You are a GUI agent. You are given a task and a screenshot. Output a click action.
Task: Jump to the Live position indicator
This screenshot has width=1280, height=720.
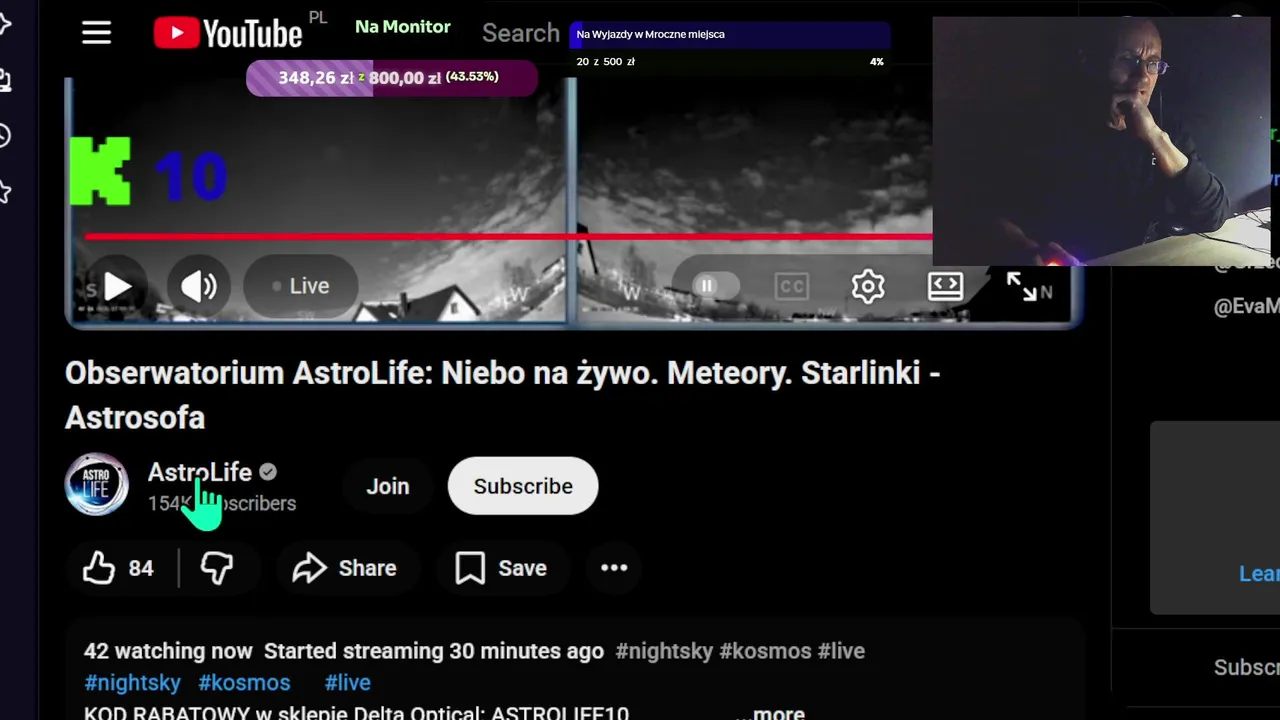point(300,286)
